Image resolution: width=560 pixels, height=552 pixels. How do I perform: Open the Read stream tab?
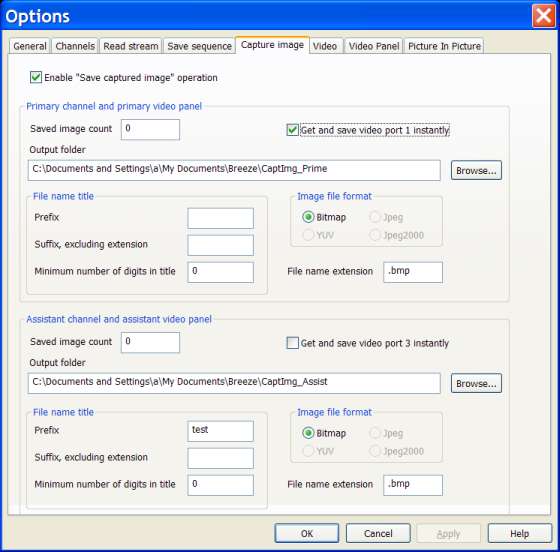coord(131,46)
